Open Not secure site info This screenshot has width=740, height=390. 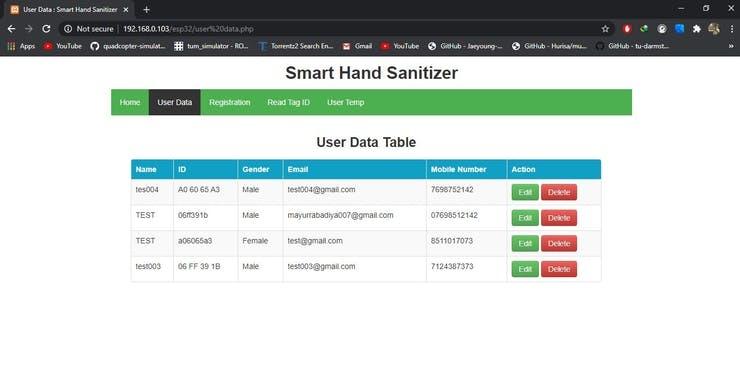(x=89, y=29)
